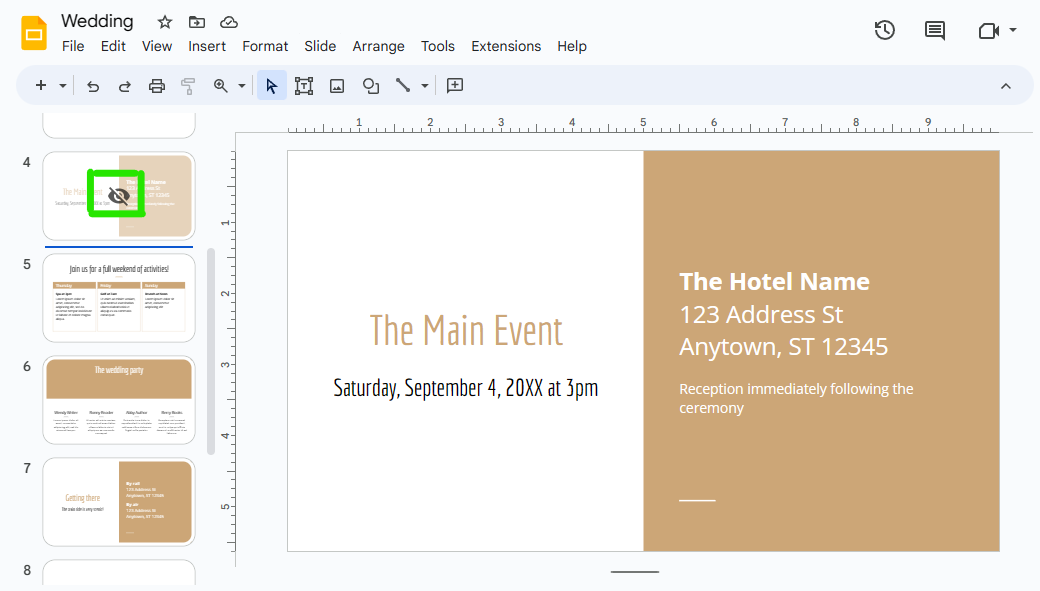
Task: Open the Edit menu
Action: [x=113, y=46]
